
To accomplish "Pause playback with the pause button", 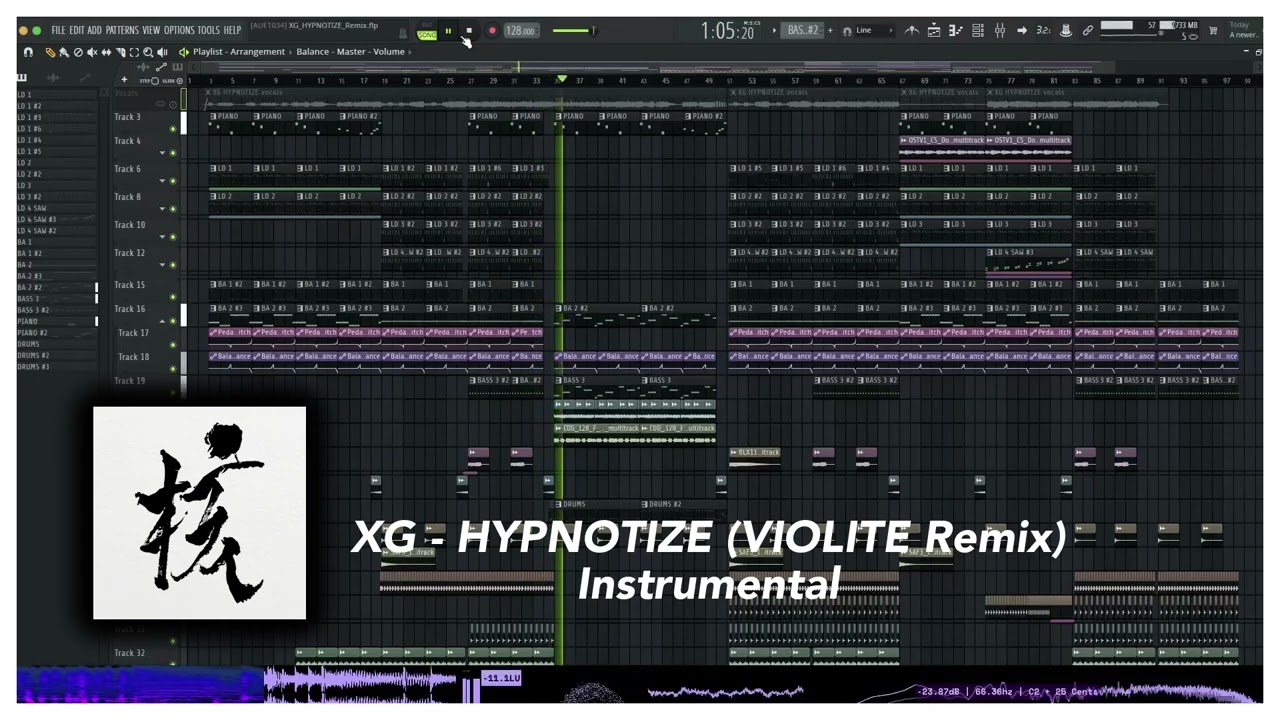I will point(448,31).
